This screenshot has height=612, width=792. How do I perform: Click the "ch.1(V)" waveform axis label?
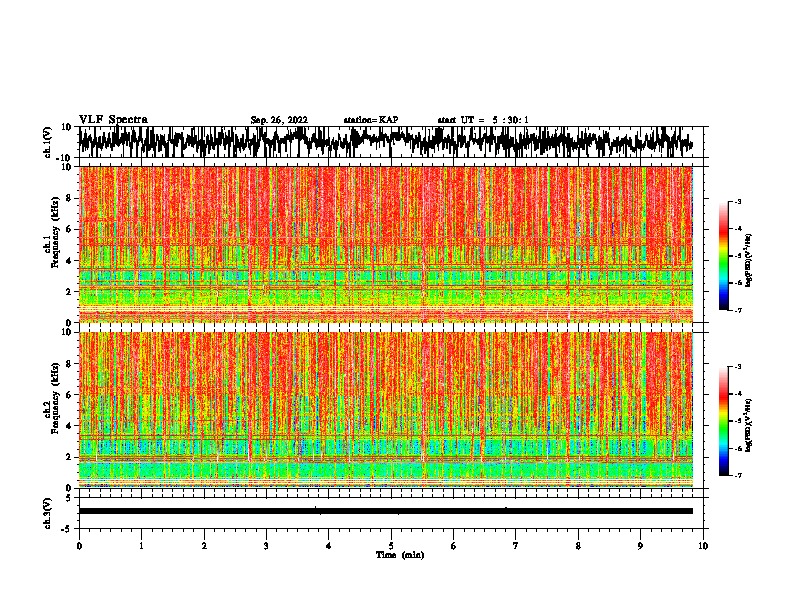pyautogui.click(x=48, y=142)
